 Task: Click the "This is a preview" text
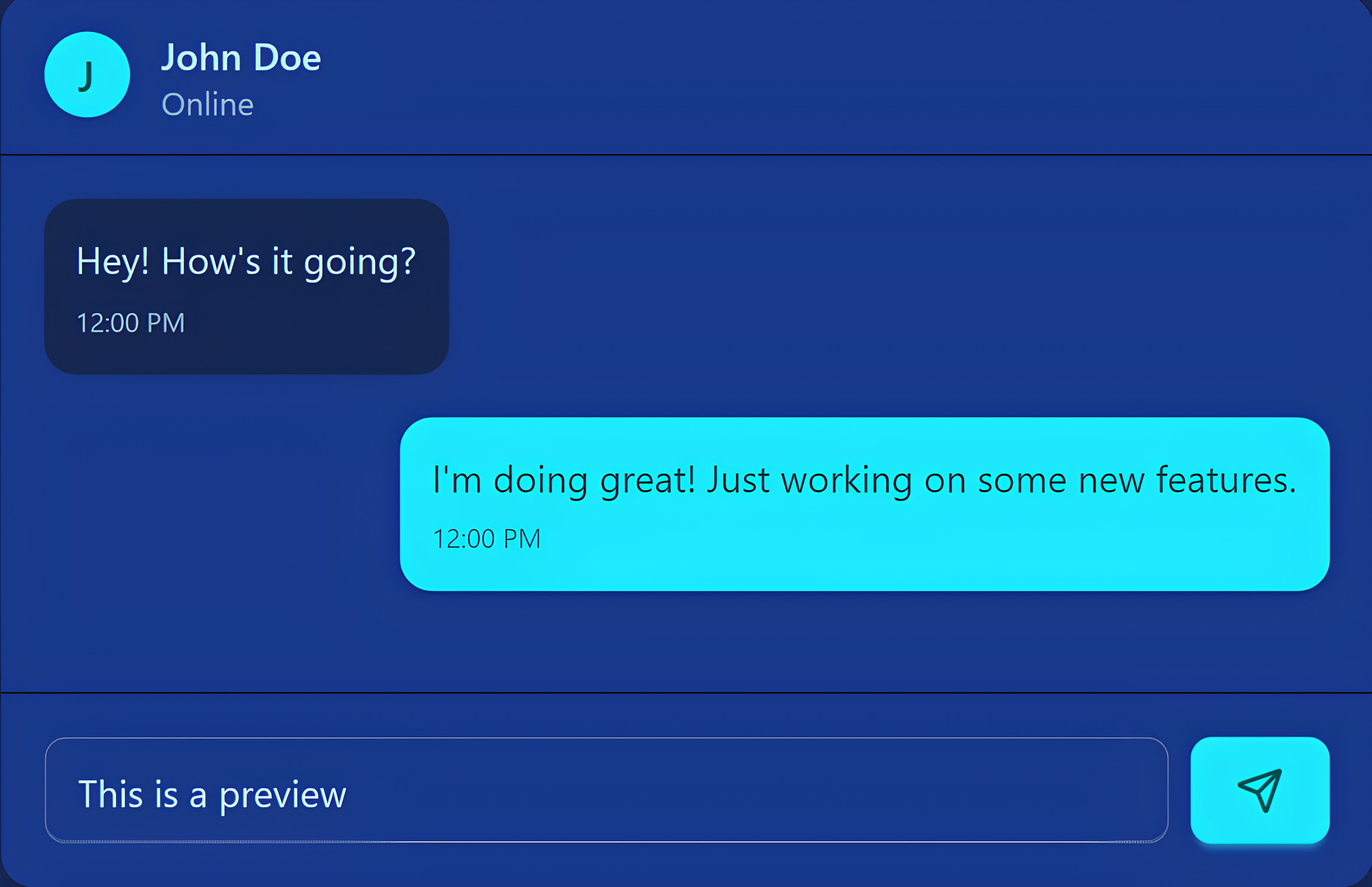tap(212, 794)
